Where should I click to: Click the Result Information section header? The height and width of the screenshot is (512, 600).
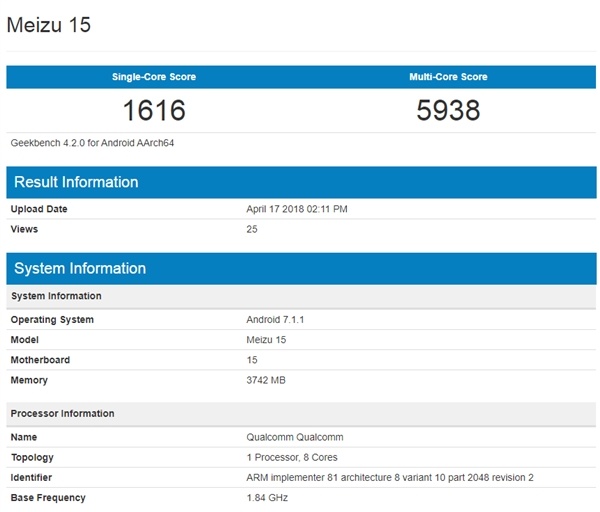pyautogui.click(x=301, y=182)
